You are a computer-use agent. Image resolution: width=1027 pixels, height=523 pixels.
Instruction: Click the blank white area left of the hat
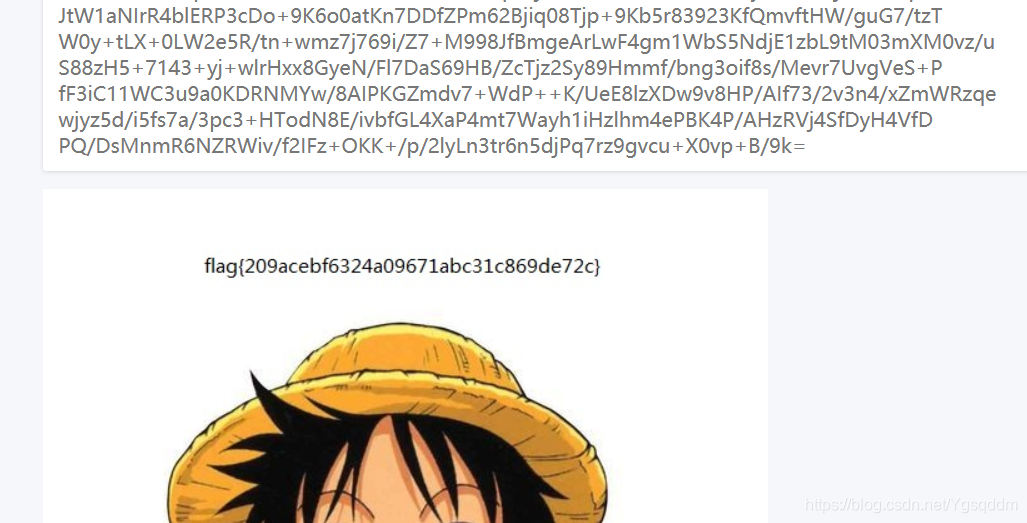tap(105, 393)
